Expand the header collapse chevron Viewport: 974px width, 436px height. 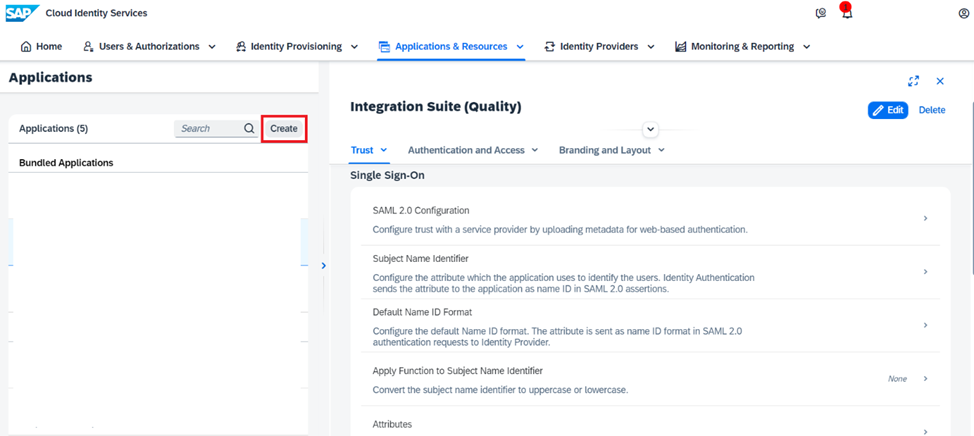point(650,129)
